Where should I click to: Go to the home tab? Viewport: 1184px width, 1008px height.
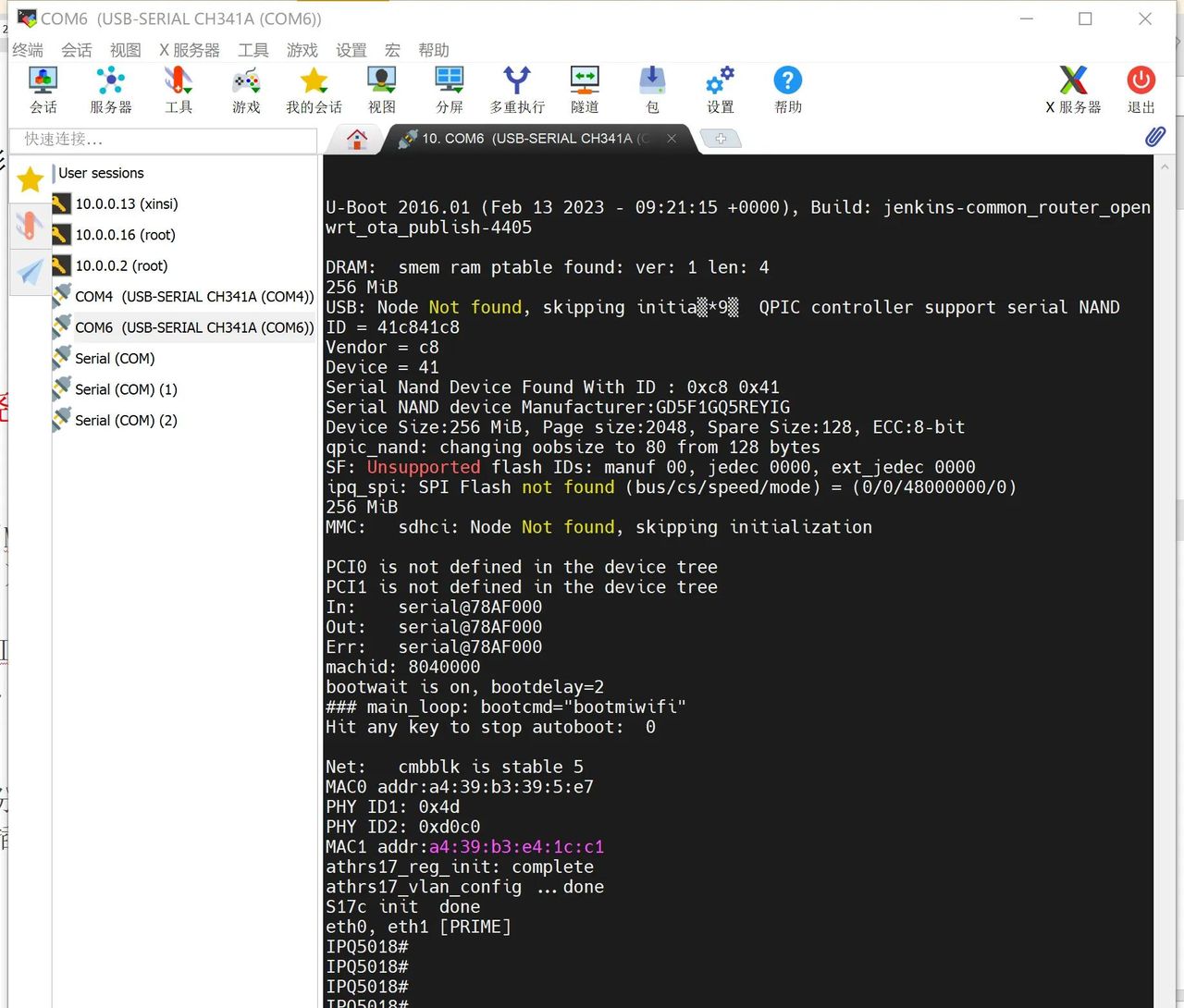pos(357,139)
